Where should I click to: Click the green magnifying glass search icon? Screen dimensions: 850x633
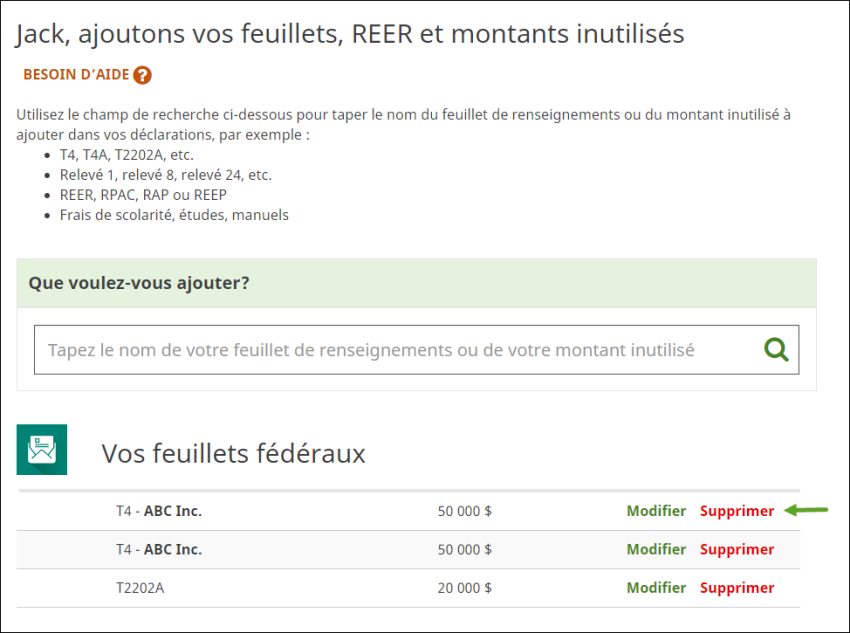coord(776,349)
